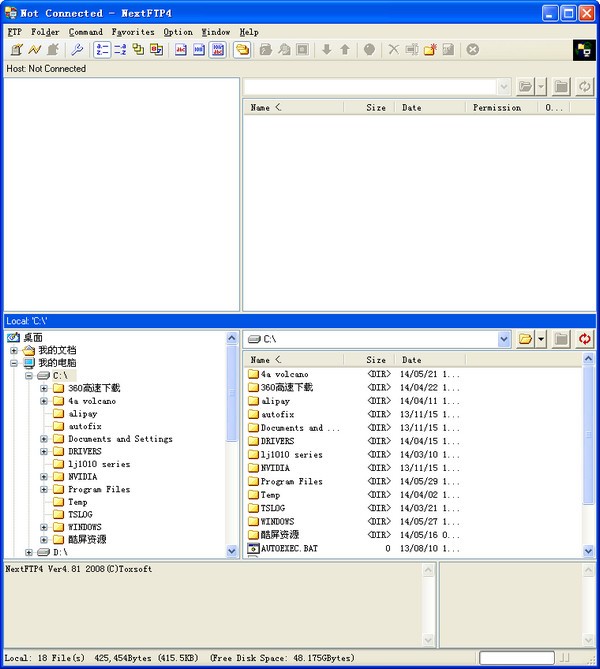Click the greyed parent-folder icon of remote pane
600x669 pixels.
pyautogui.click(x=561, y=87)
